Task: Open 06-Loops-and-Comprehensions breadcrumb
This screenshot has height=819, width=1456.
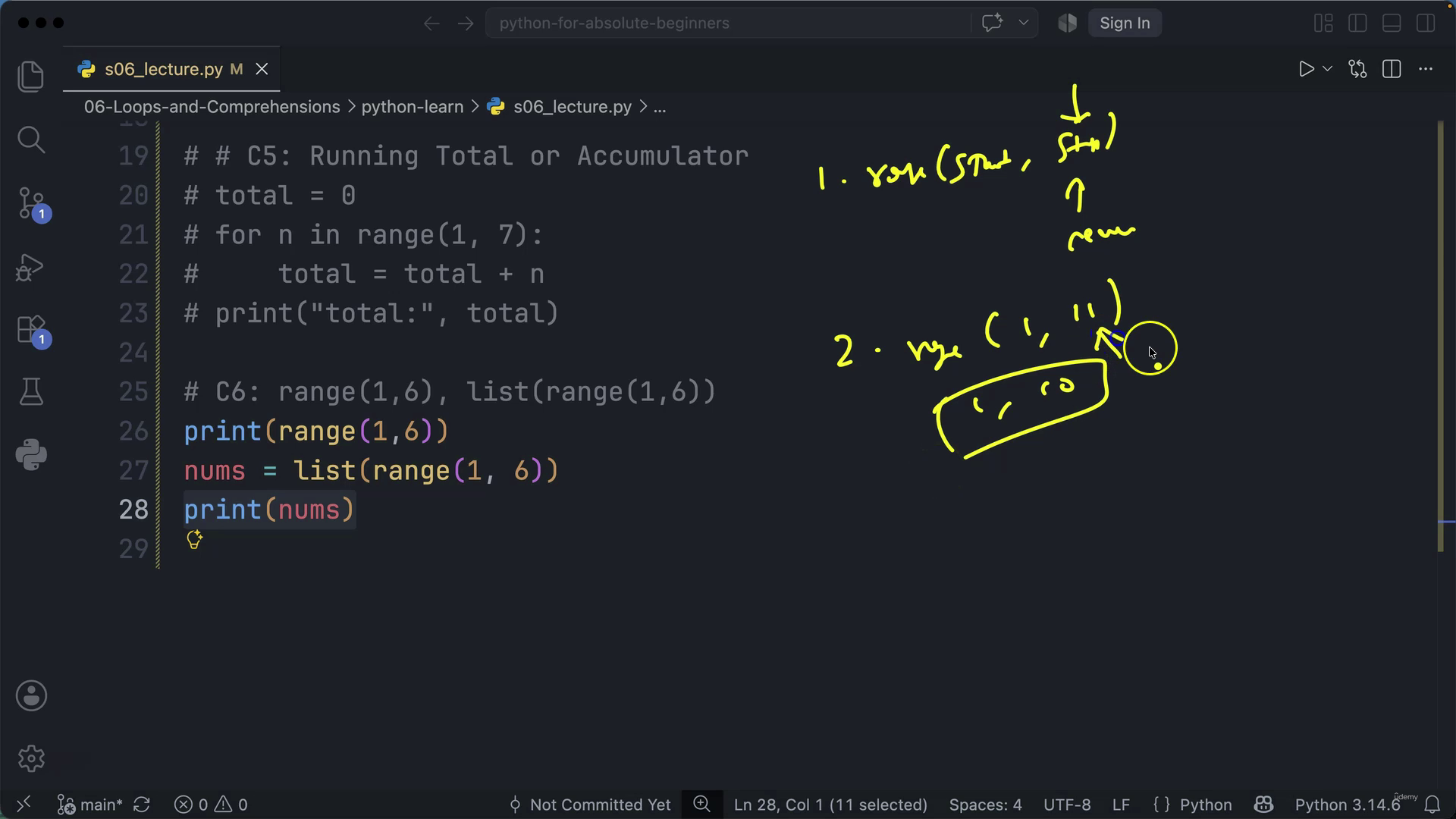Action: click(212, 107)
